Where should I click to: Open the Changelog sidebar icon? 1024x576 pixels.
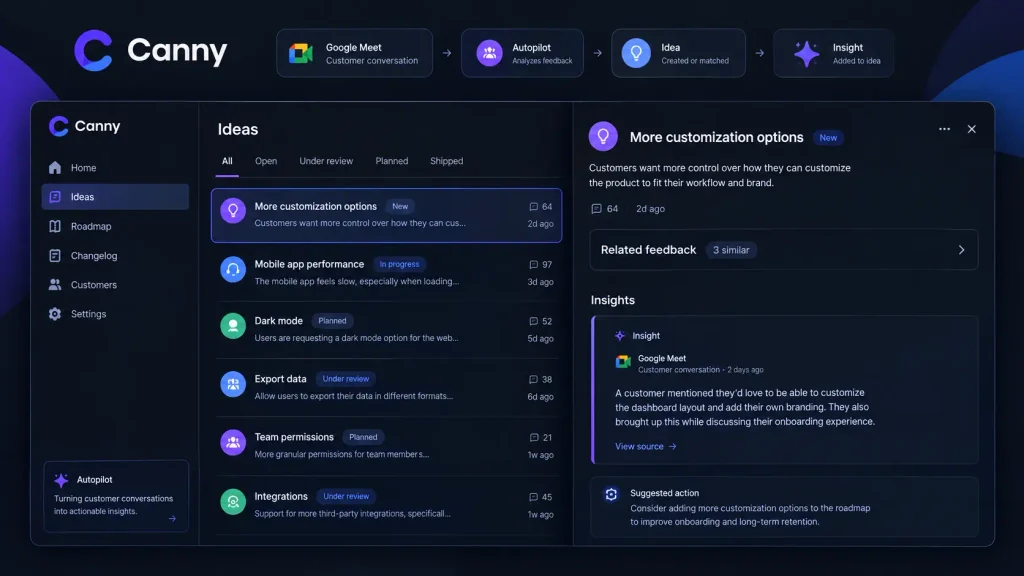(55, 255)
